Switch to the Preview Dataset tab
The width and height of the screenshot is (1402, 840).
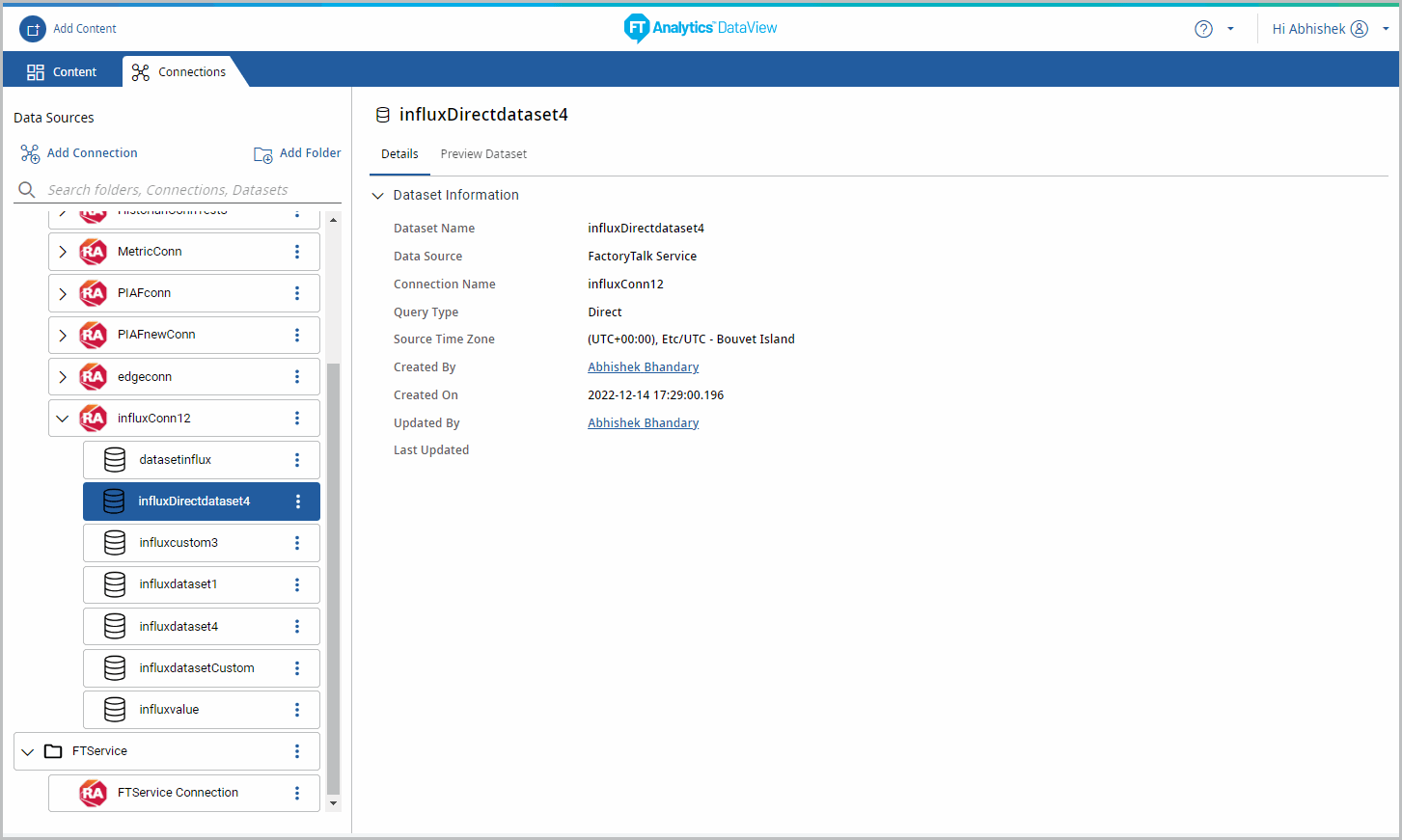tap(483, 154)
